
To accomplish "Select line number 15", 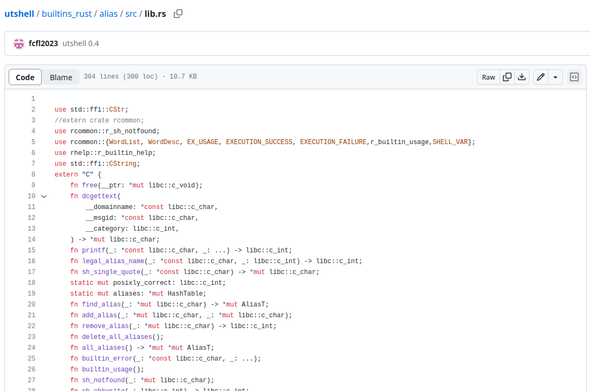I will coord(31,250).
